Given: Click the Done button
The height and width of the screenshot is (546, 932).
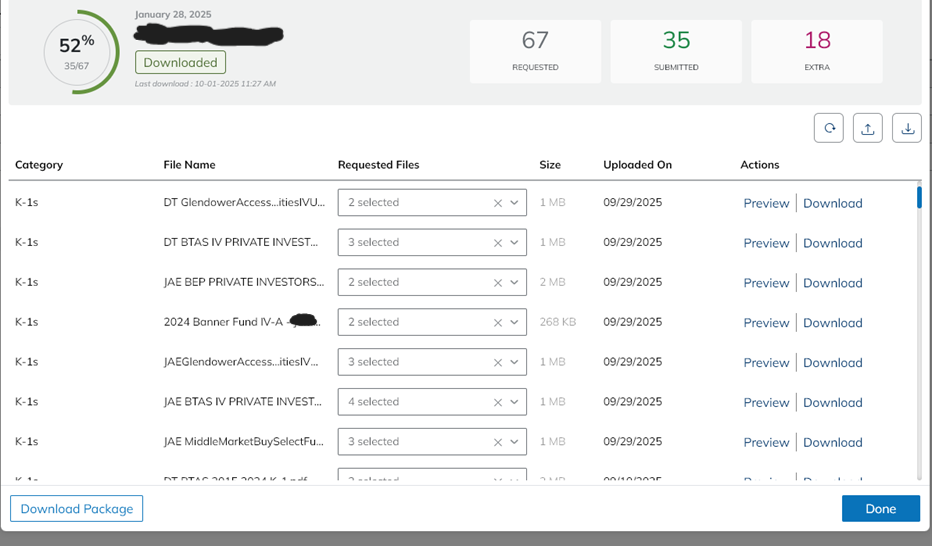Looking at the screenshot, I should click(881, 509).
